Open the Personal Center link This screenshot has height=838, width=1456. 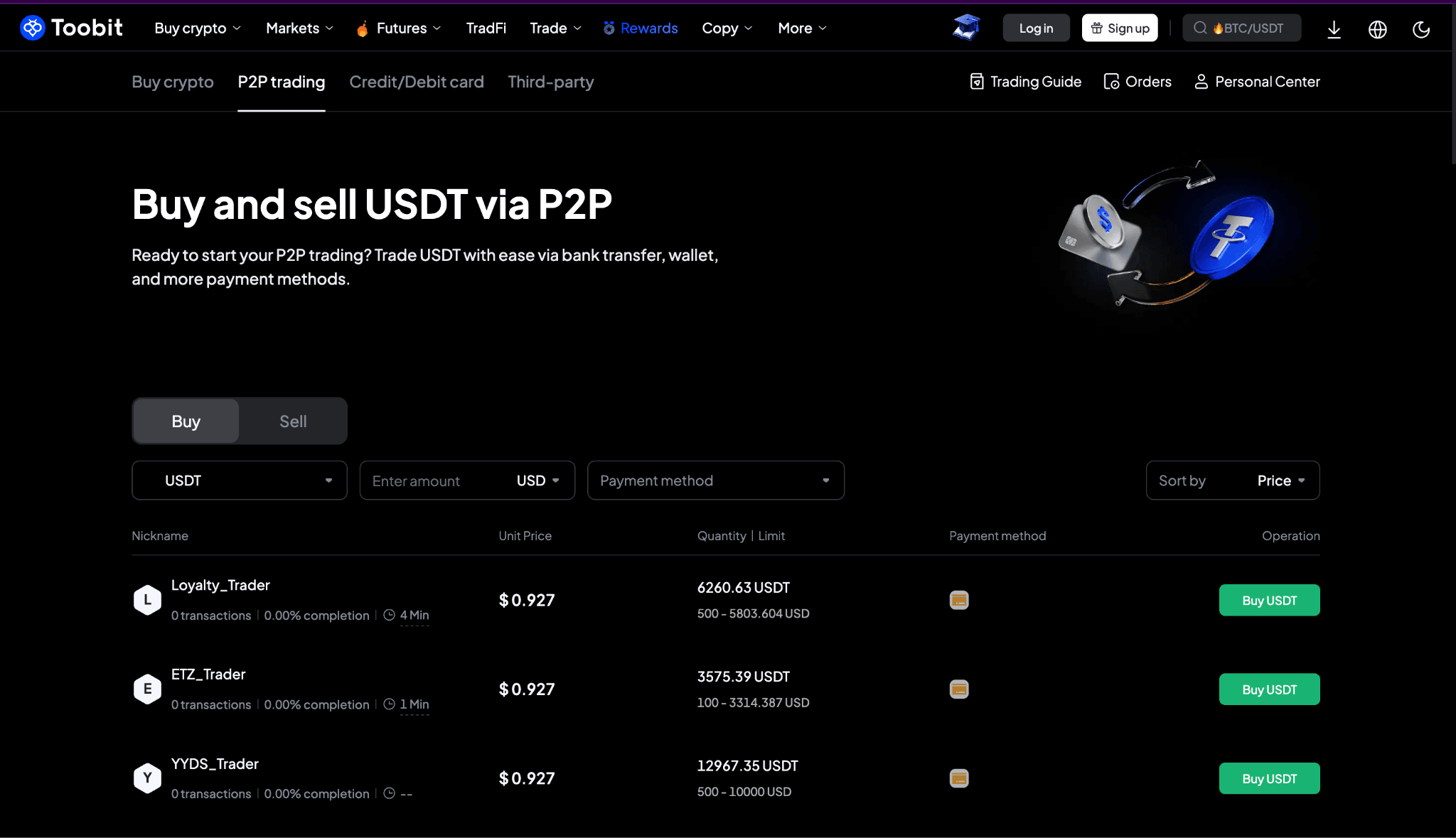pos(1257,82)
